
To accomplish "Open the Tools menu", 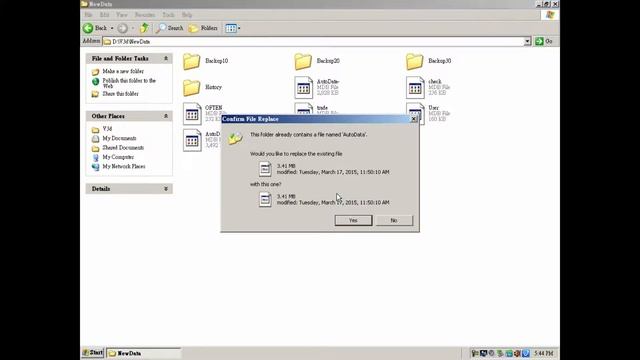I will click(x=168, y=15).
